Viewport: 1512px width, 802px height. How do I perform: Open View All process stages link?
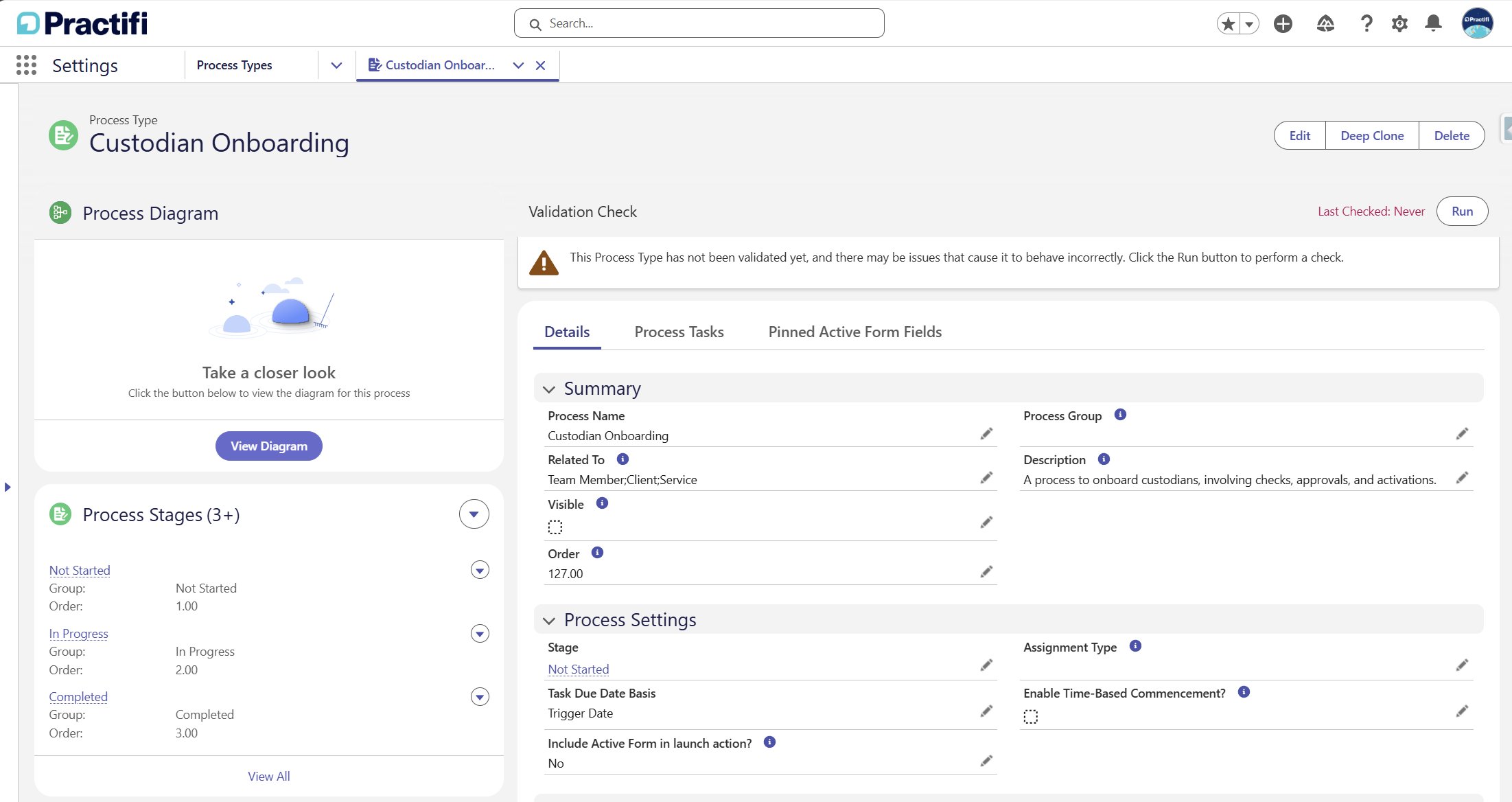(x=269, y=777)
